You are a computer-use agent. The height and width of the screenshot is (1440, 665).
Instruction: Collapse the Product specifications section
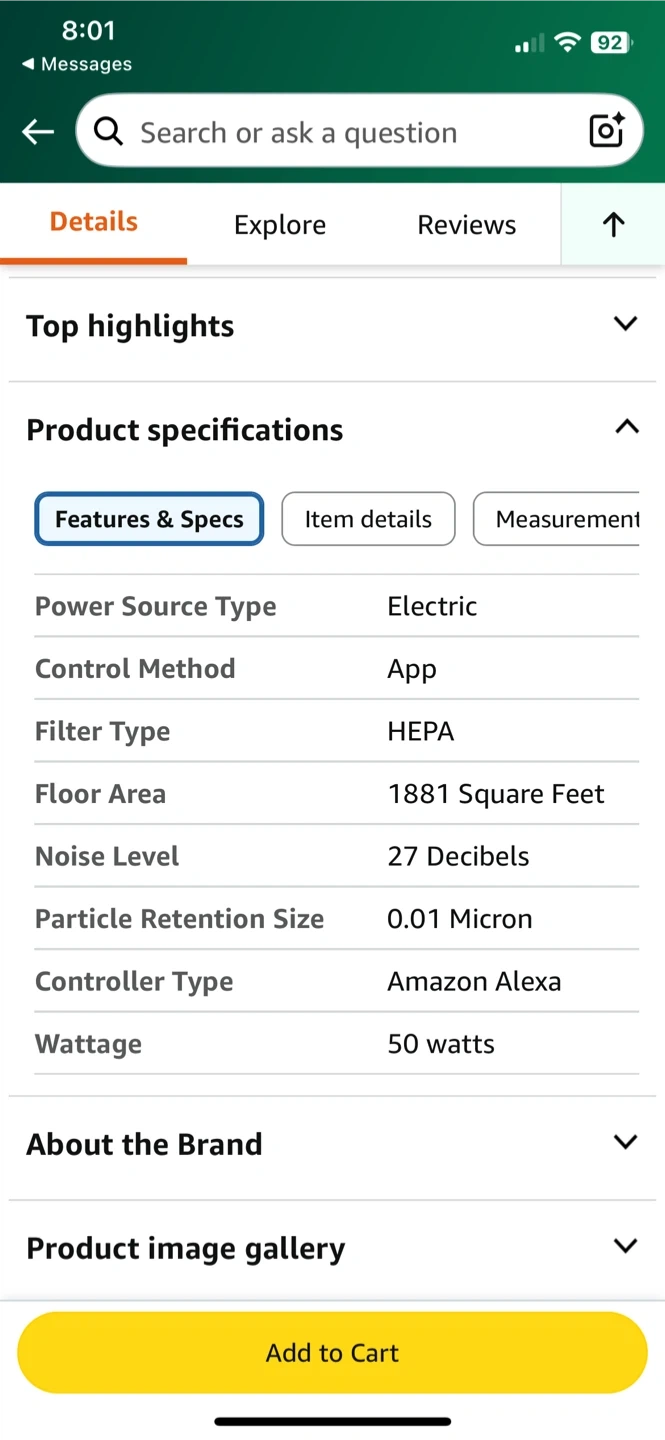click(626, 428)
